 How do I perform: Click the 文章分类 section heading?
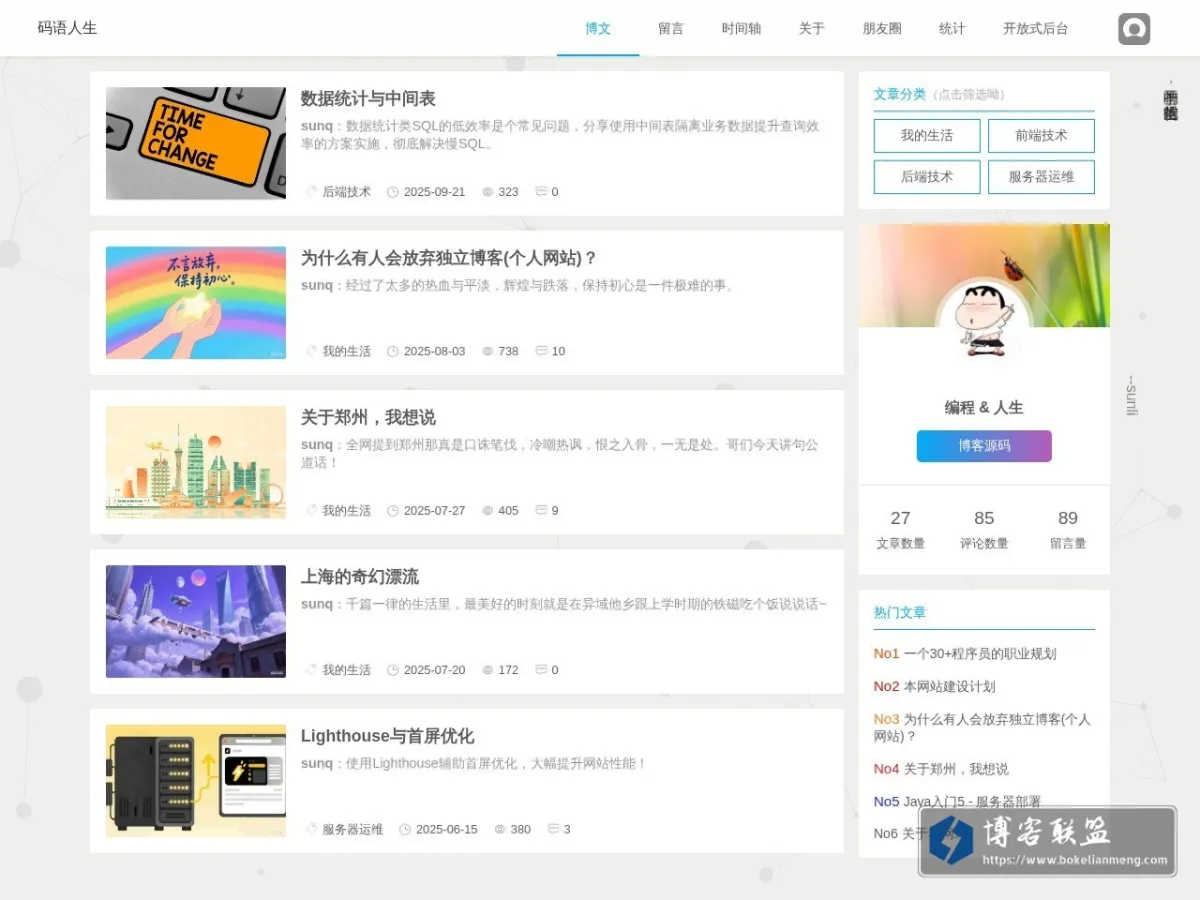[900, 94]
